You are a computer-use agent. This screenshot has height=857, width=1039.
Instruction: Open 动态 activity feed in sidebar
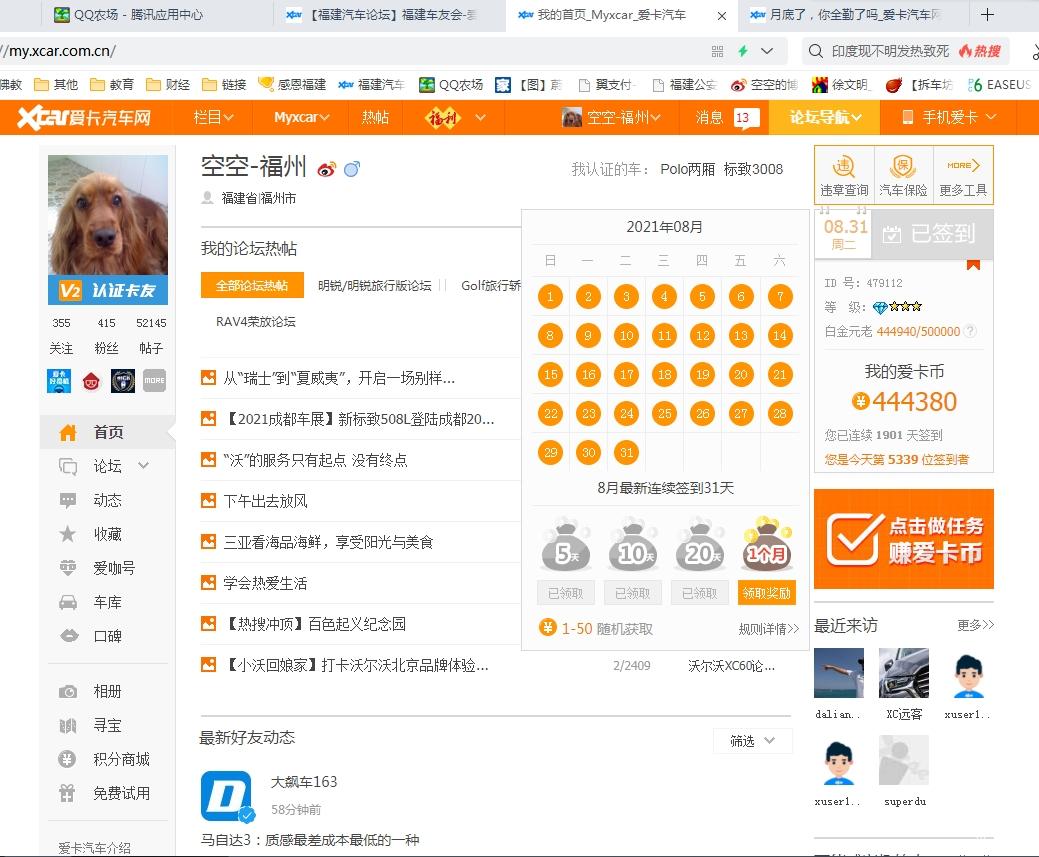pyautogui.click(x=107, y=500)
